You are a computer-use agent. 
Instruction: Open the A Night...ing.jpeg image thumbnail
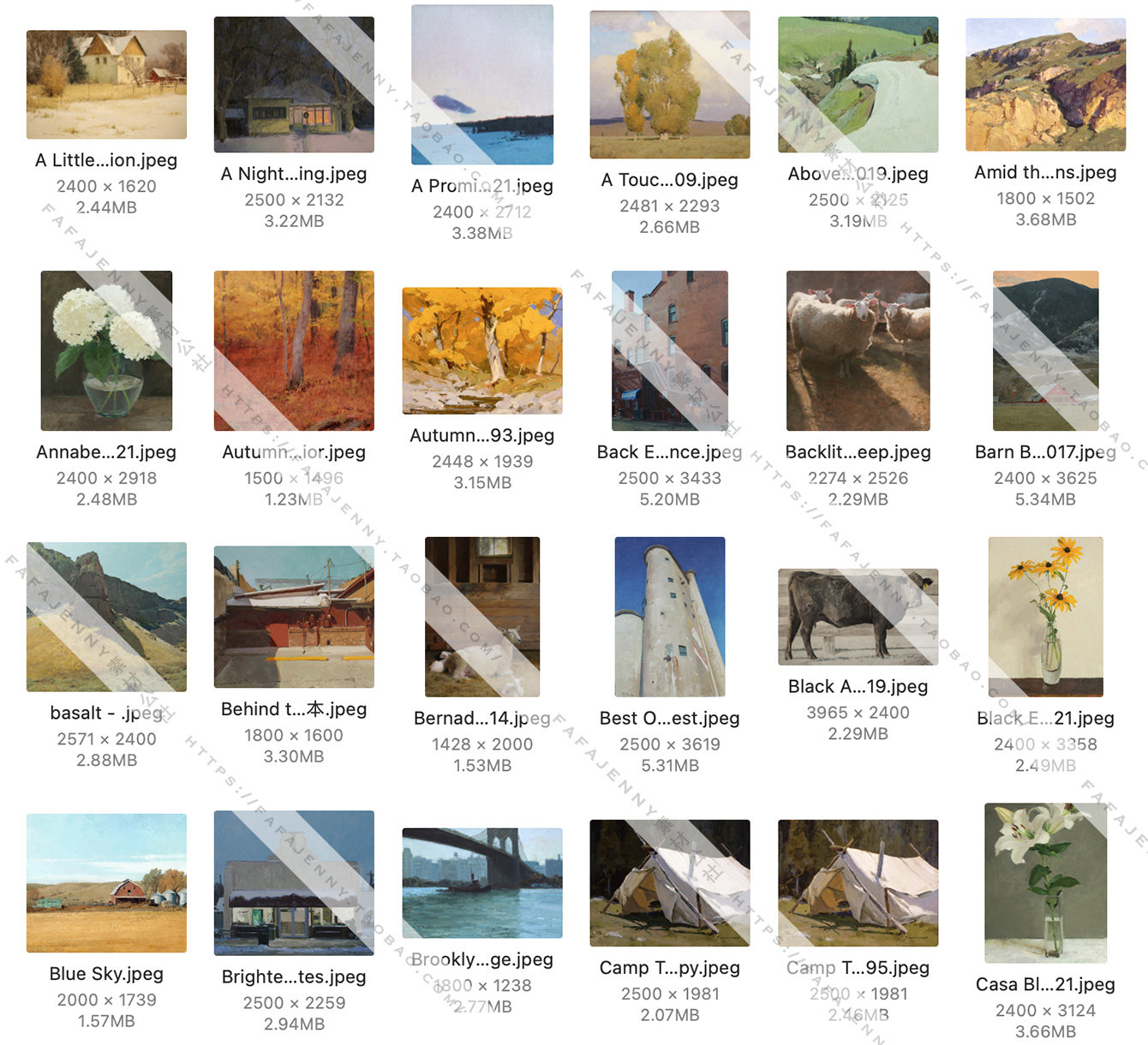(294, 85)
